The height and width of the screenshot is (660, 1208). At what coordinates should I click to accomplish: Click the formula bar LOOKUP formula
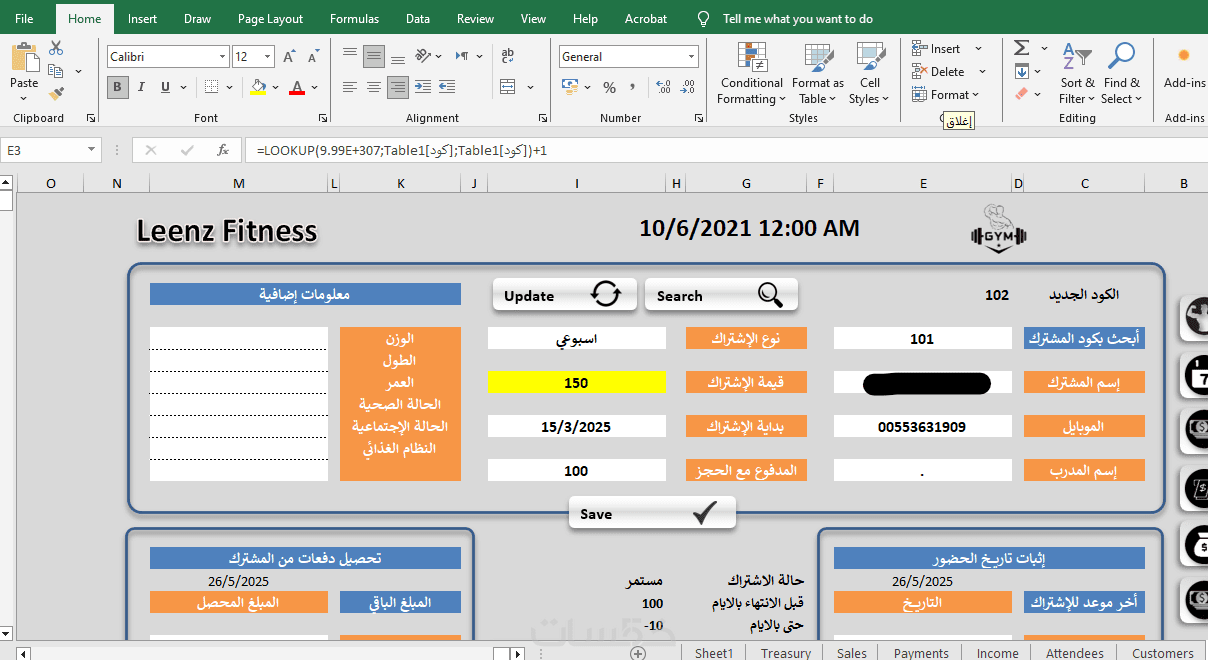point(402,151)
